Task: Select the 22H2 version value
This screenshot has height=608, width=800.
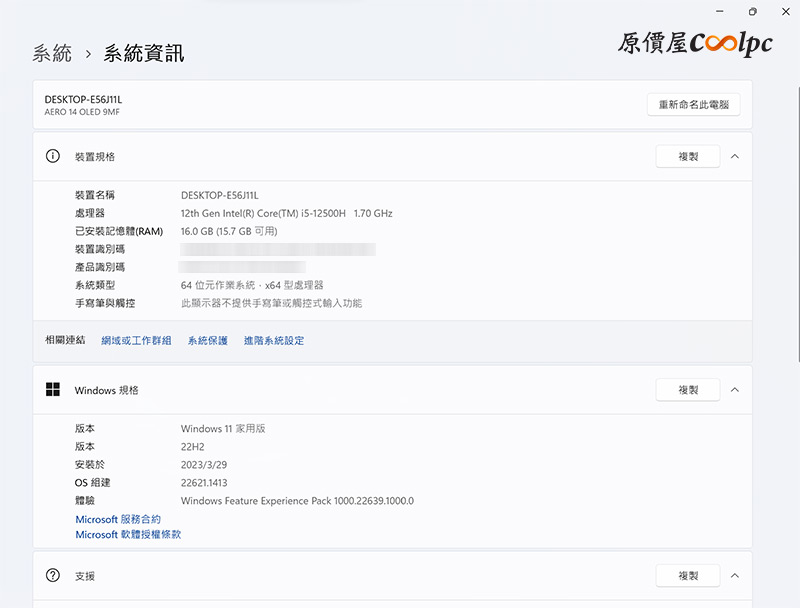Action: (x=192, y=447)
